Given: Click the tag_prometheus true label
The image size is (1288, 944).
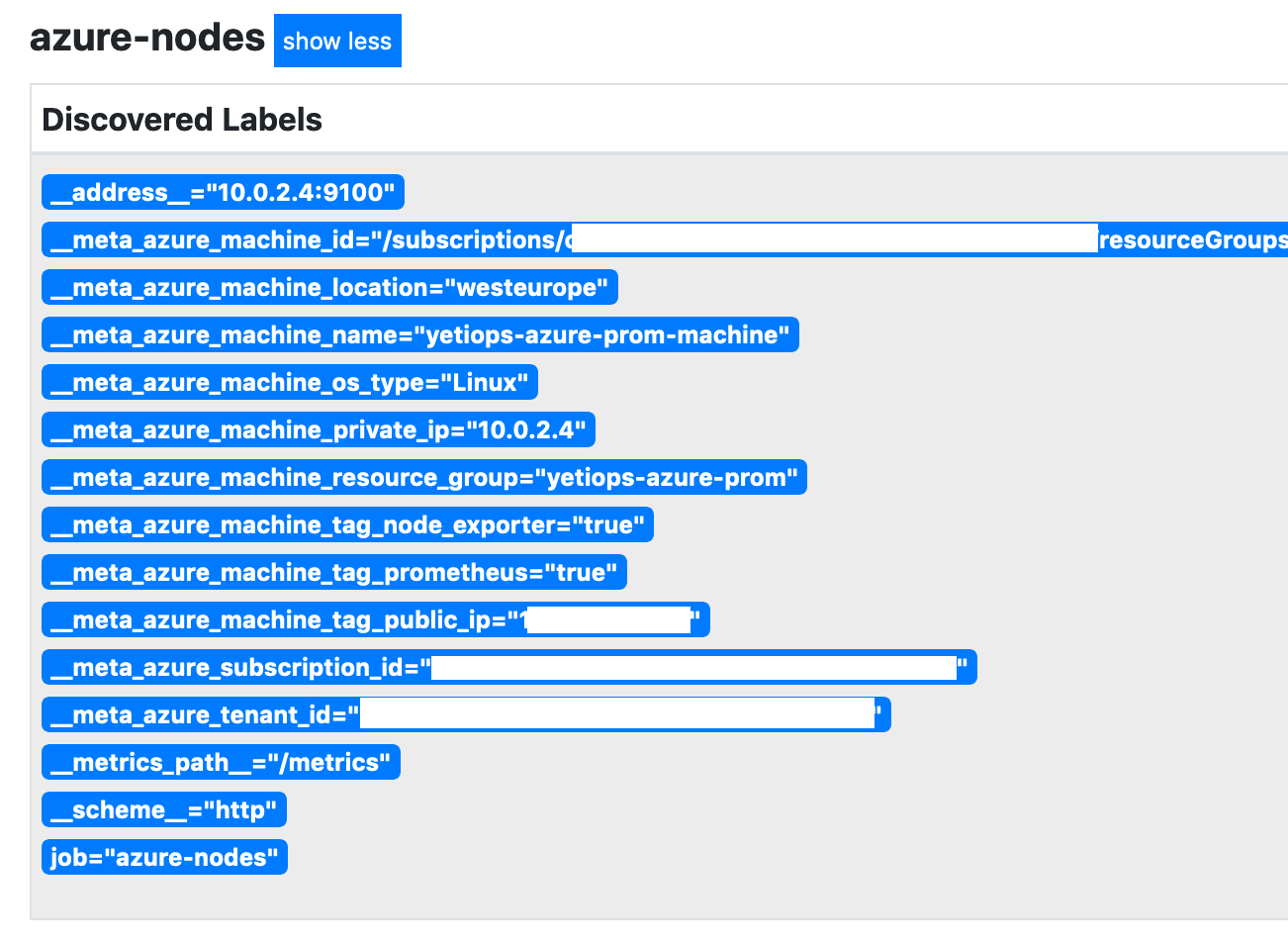Looking at the screenshot, I should (333, 572).
